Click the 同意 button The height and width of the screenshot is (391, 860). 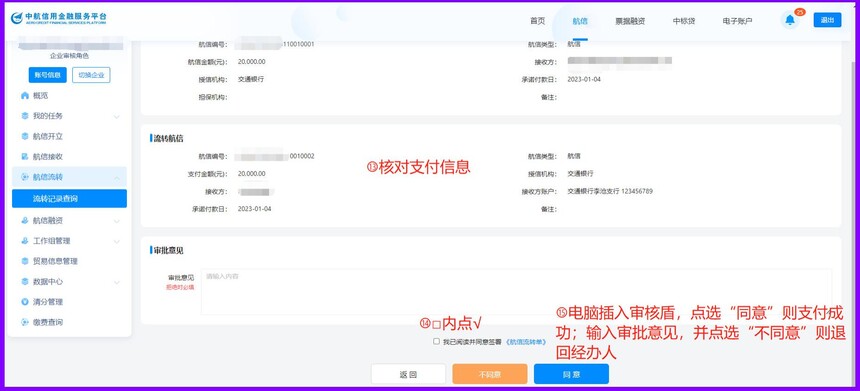pos(571,374)
